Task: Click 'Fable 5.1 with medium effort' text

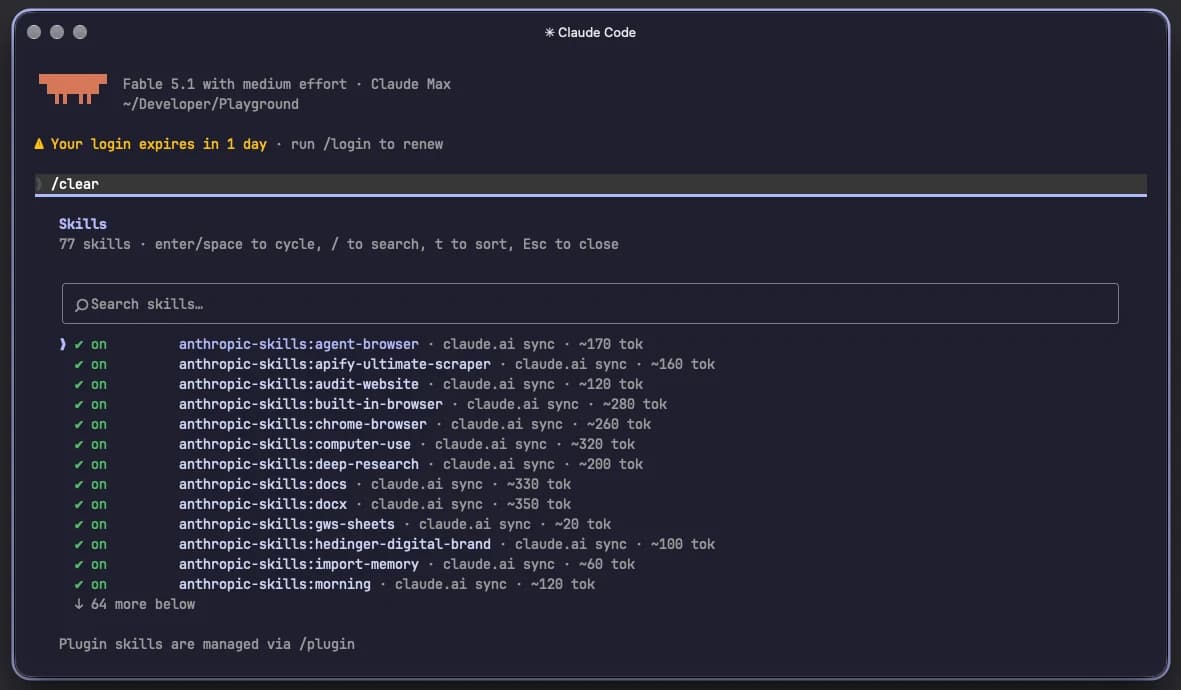Action: click(235, 84)
